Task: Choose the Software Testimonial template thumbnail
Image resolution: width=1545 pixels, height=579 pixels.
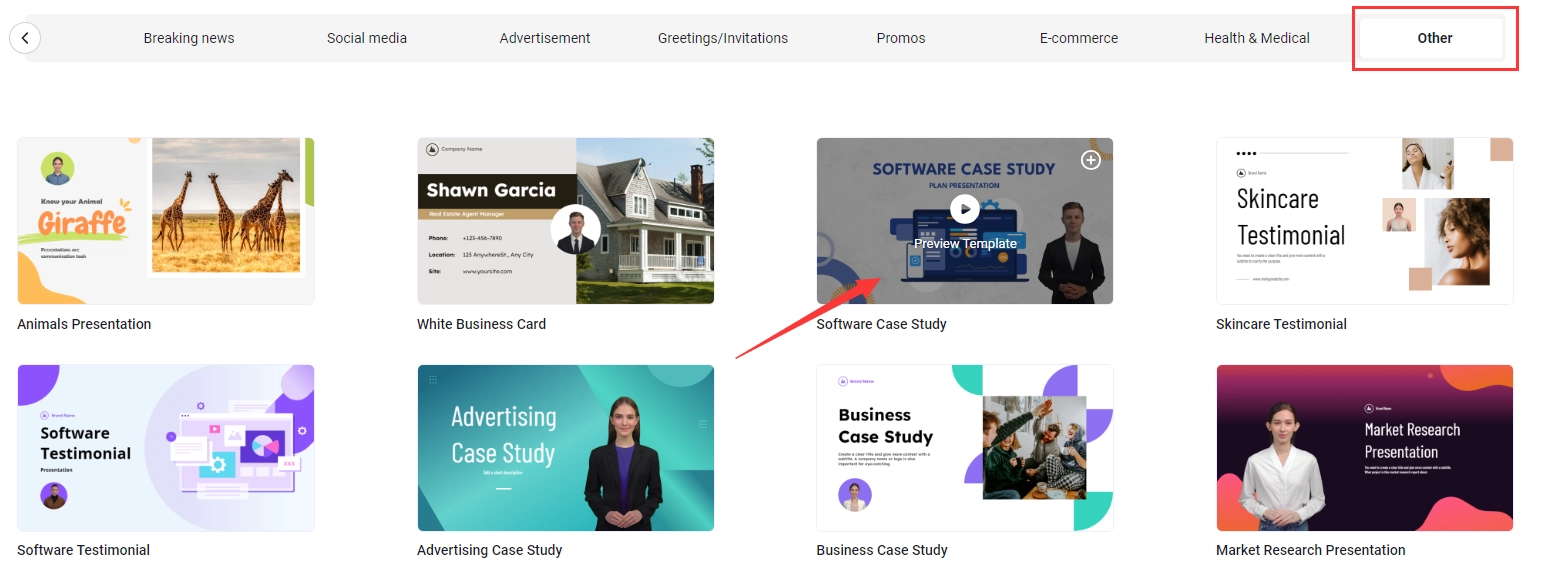Action: click(166, 448)
